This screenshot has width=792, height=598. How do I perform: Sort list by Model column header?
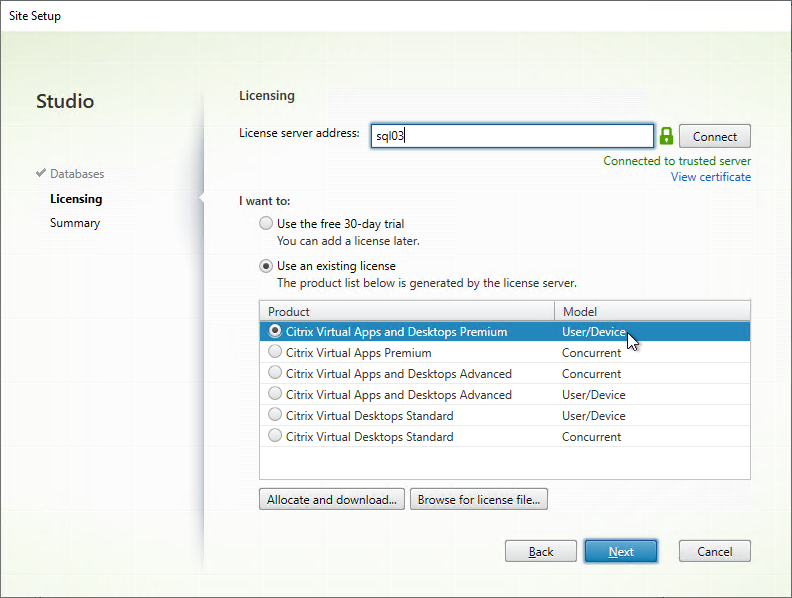click(653, 311)
